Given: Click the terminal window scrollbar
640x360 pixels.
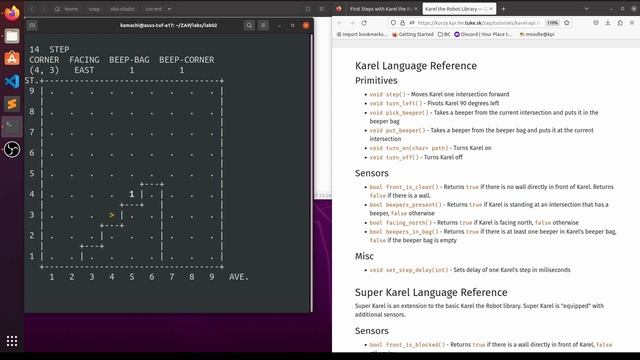Looking at the screenshot, I should 311,173.
